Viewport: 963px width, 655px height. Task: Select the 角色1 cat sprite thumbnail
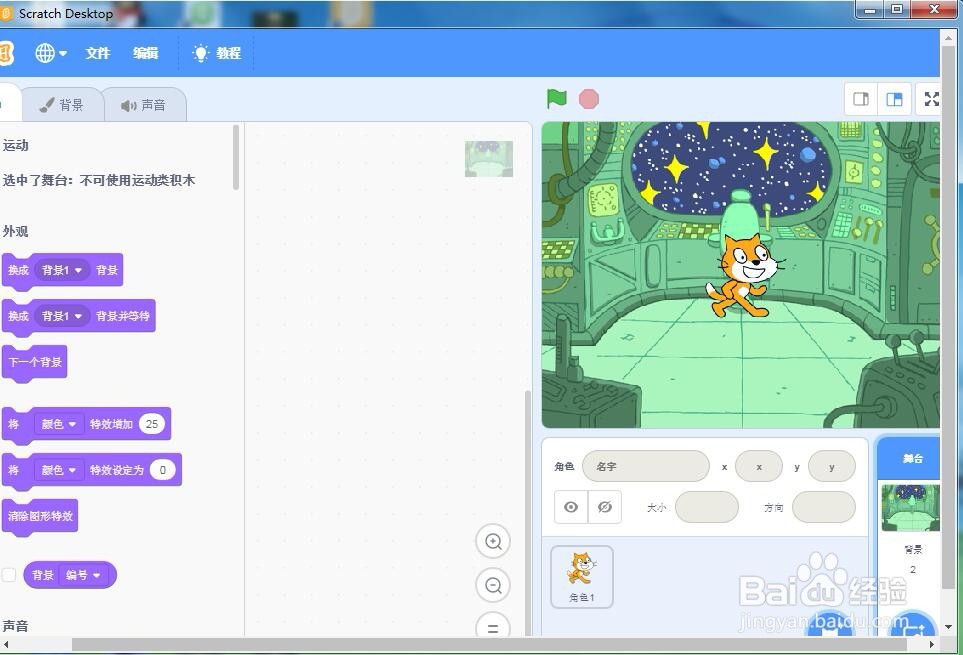click(582, 577)
